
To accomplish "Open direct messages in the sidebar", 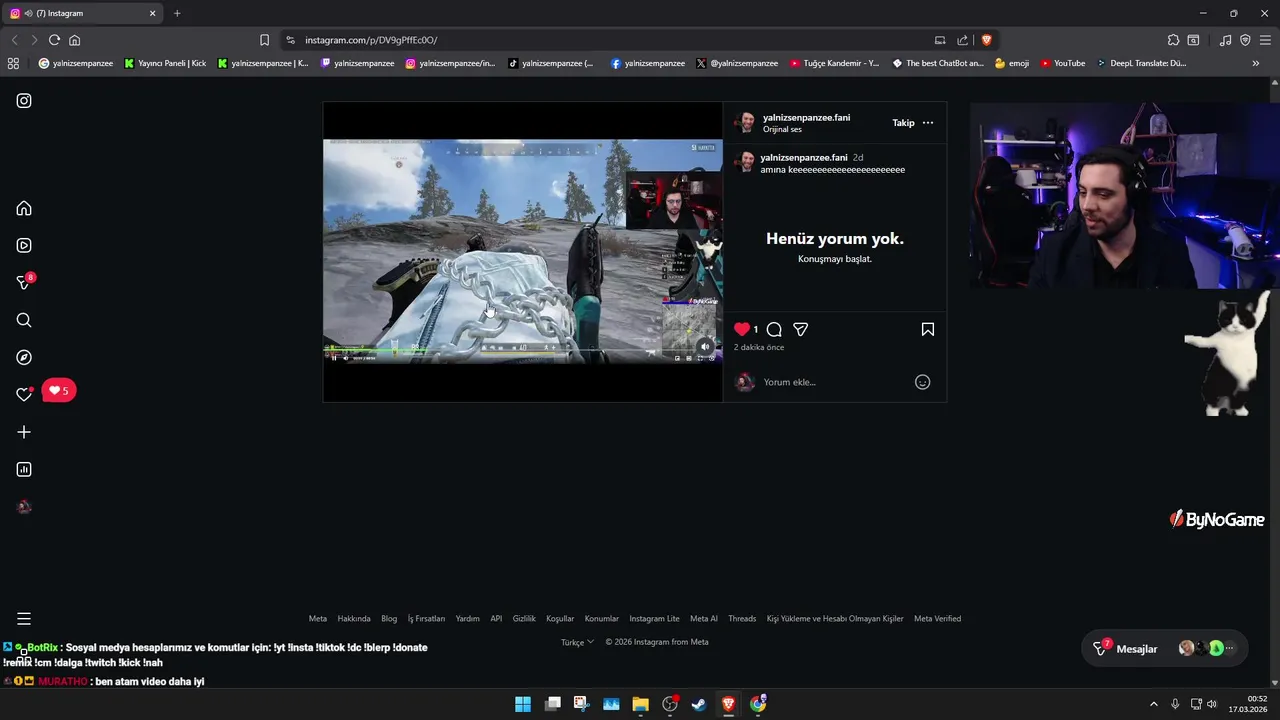I will pos(24,283).
